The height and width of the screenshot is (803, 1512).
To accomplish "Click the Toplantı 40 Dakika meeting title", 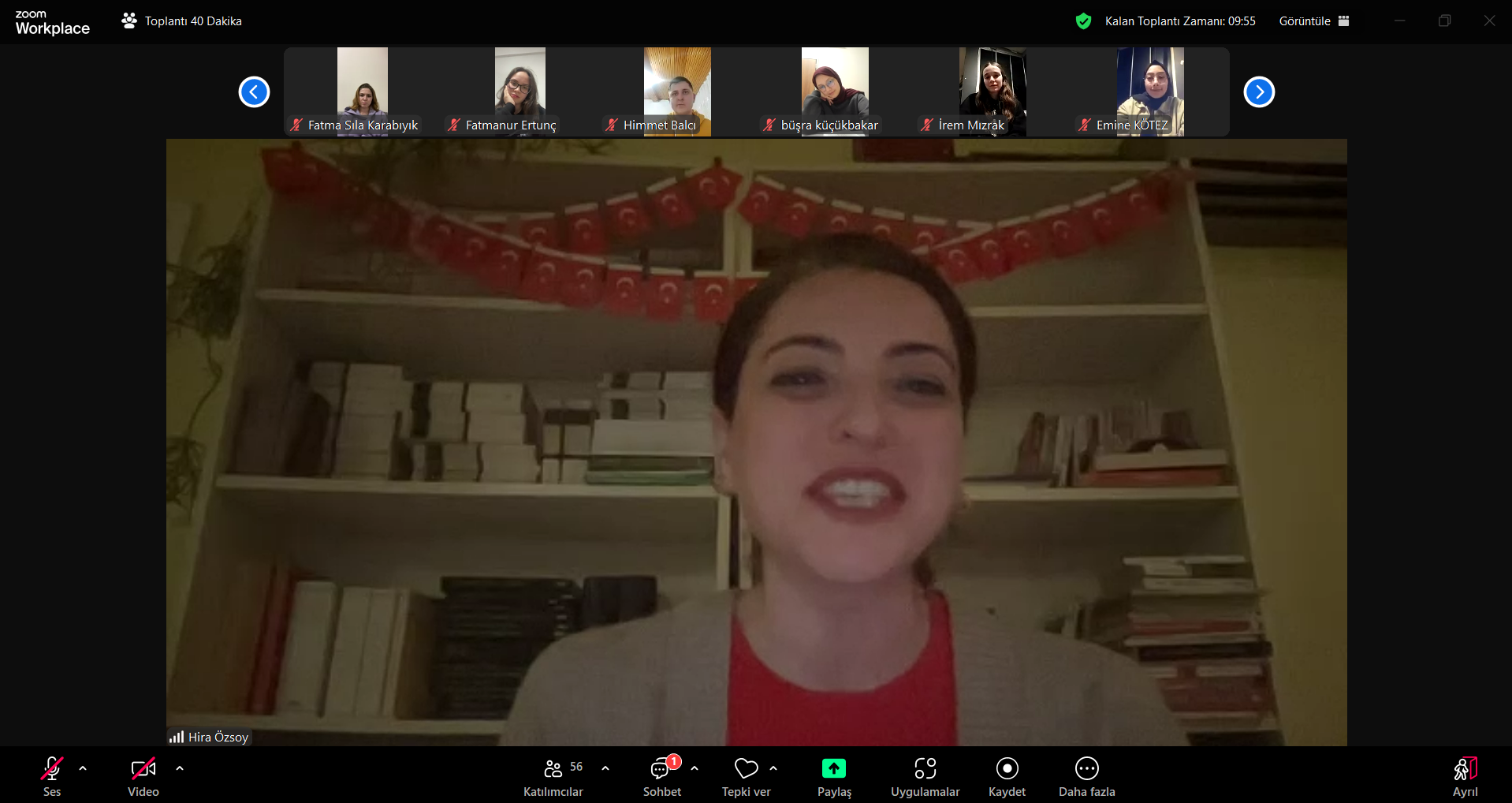I will tap(192, 21).
